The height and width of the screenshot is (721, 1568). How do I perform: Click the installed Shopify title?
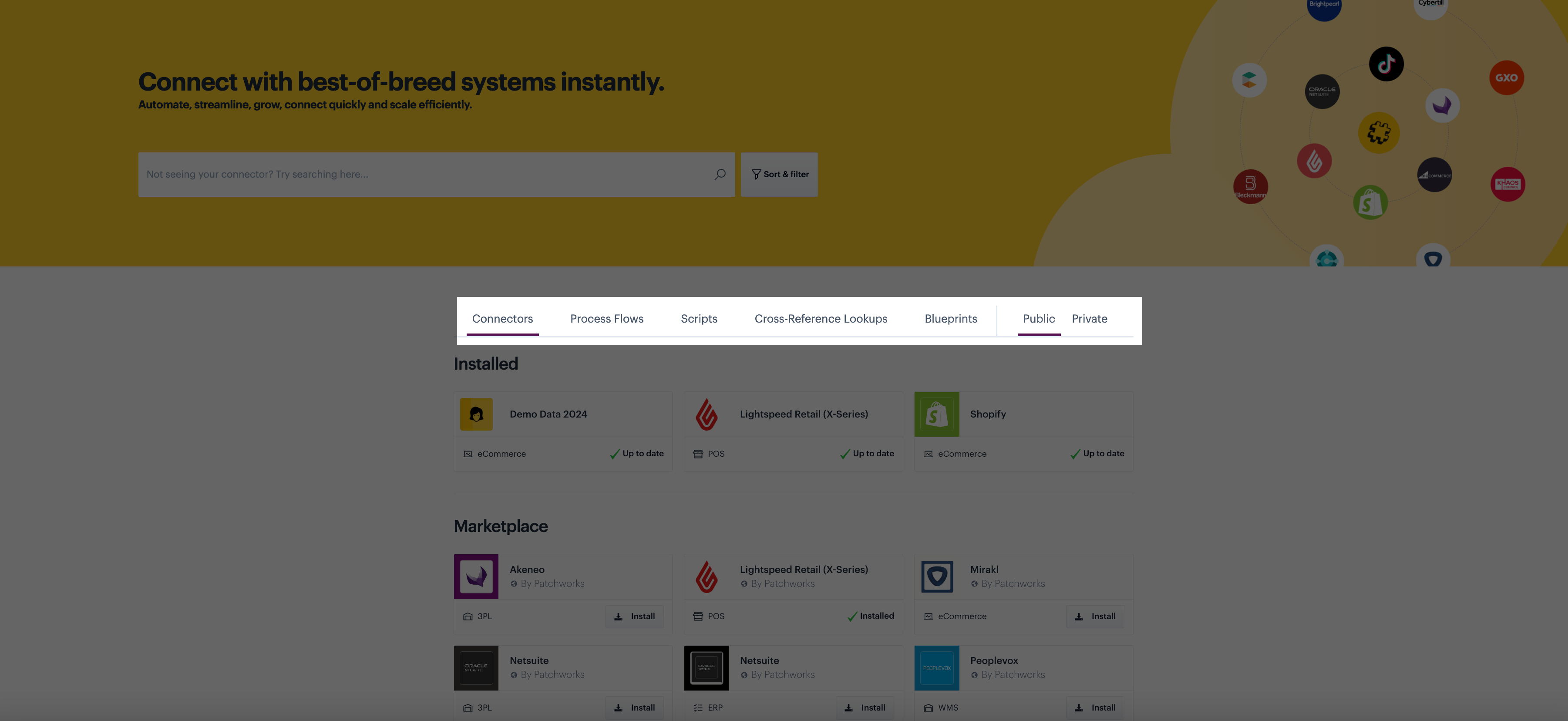(987, 414)
